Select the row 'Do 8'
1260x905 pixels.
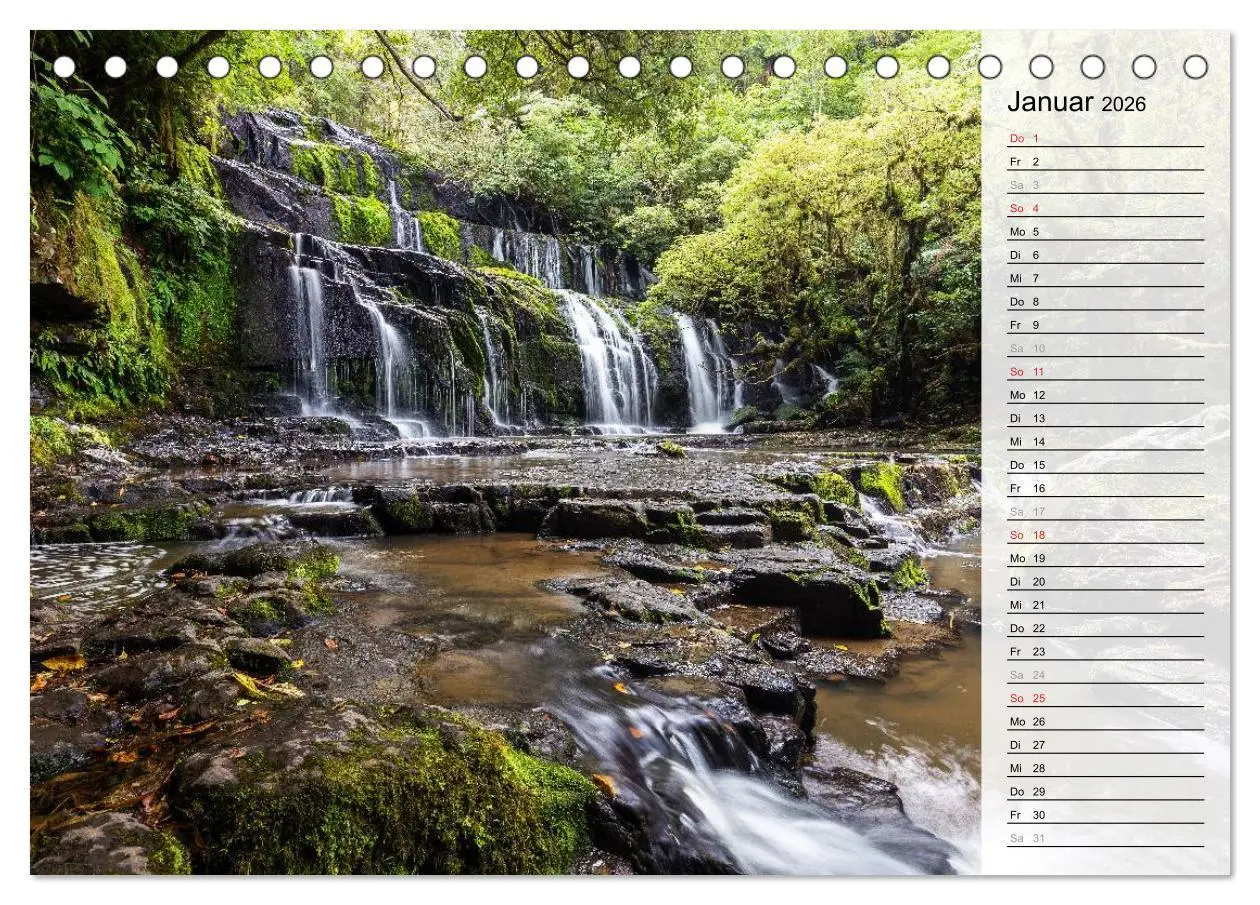coord(1105,301)
